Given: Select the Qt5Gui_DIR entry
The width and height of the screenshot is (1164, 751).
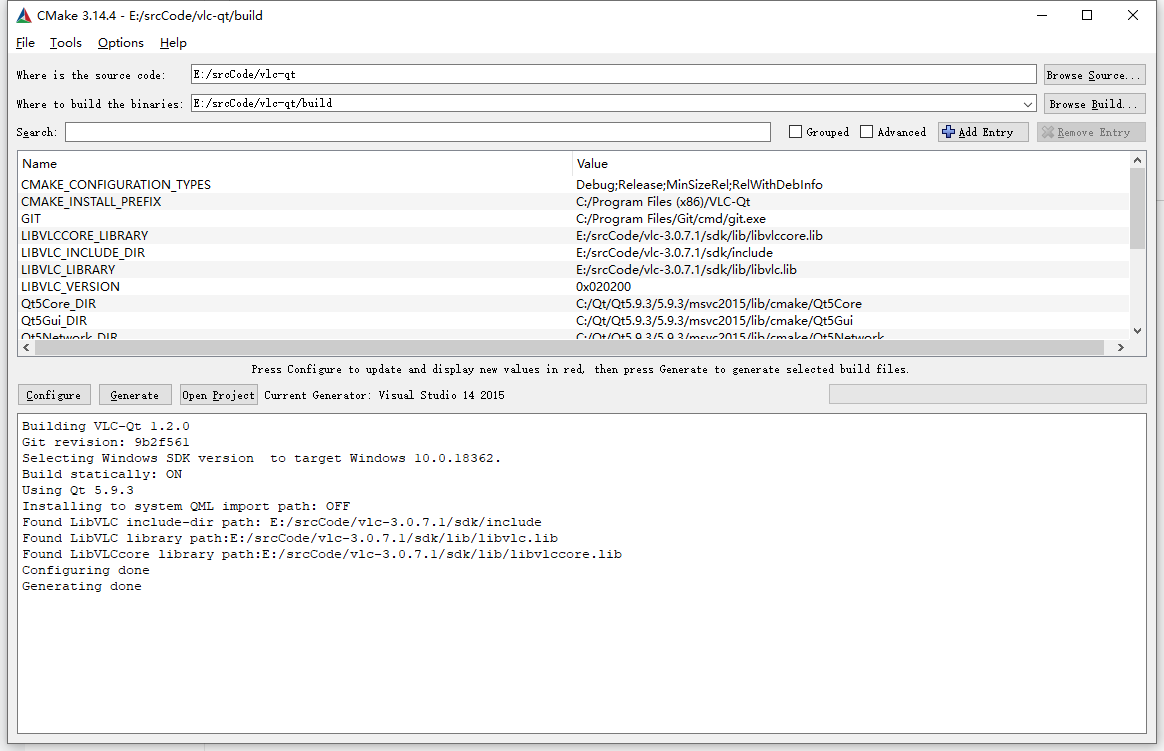Looking at the screenshot, I should pos(54,321).
